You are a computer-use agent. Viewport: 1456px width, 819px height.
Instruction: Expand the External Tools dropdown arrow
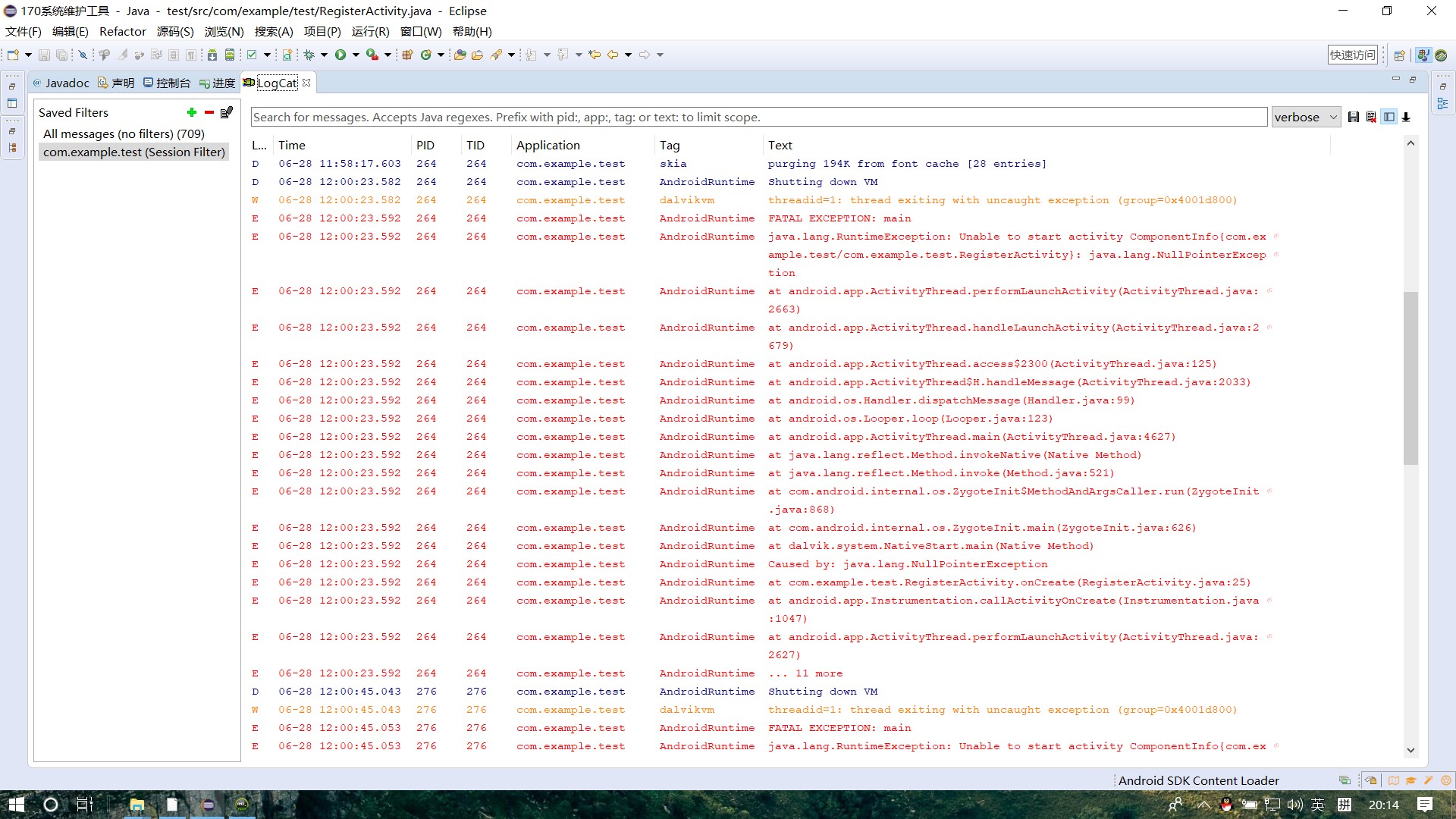[388, 55]
